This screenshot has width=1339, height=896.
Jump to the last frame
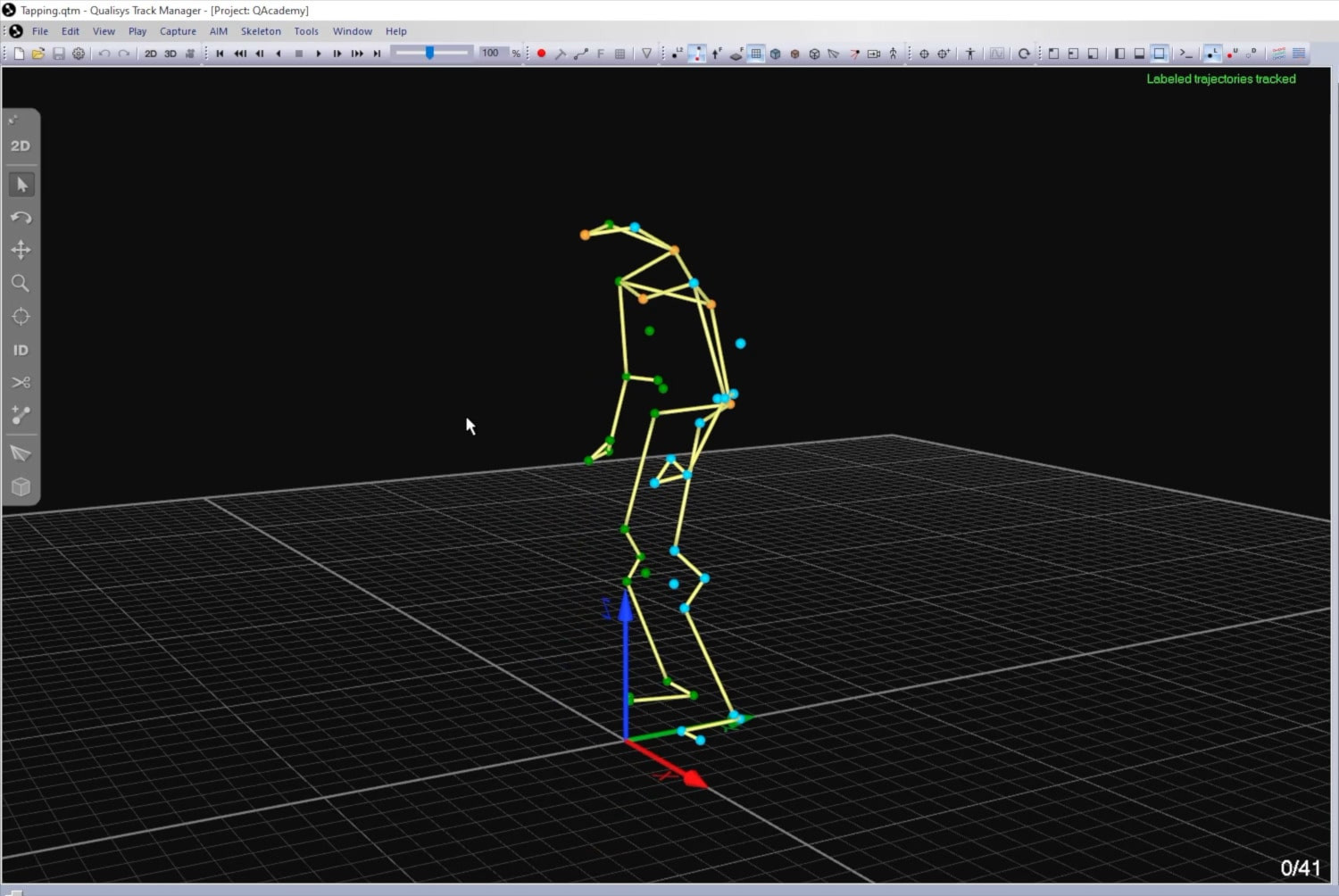point(377,54)
